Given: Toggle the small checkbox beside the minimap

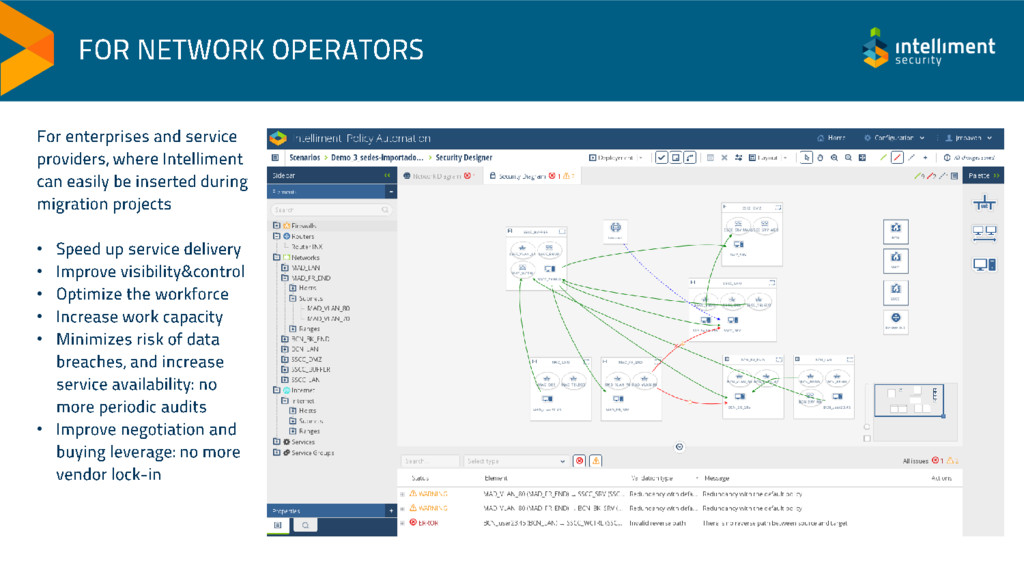Looking at the screenshot, I should click(x=867, y=438).
